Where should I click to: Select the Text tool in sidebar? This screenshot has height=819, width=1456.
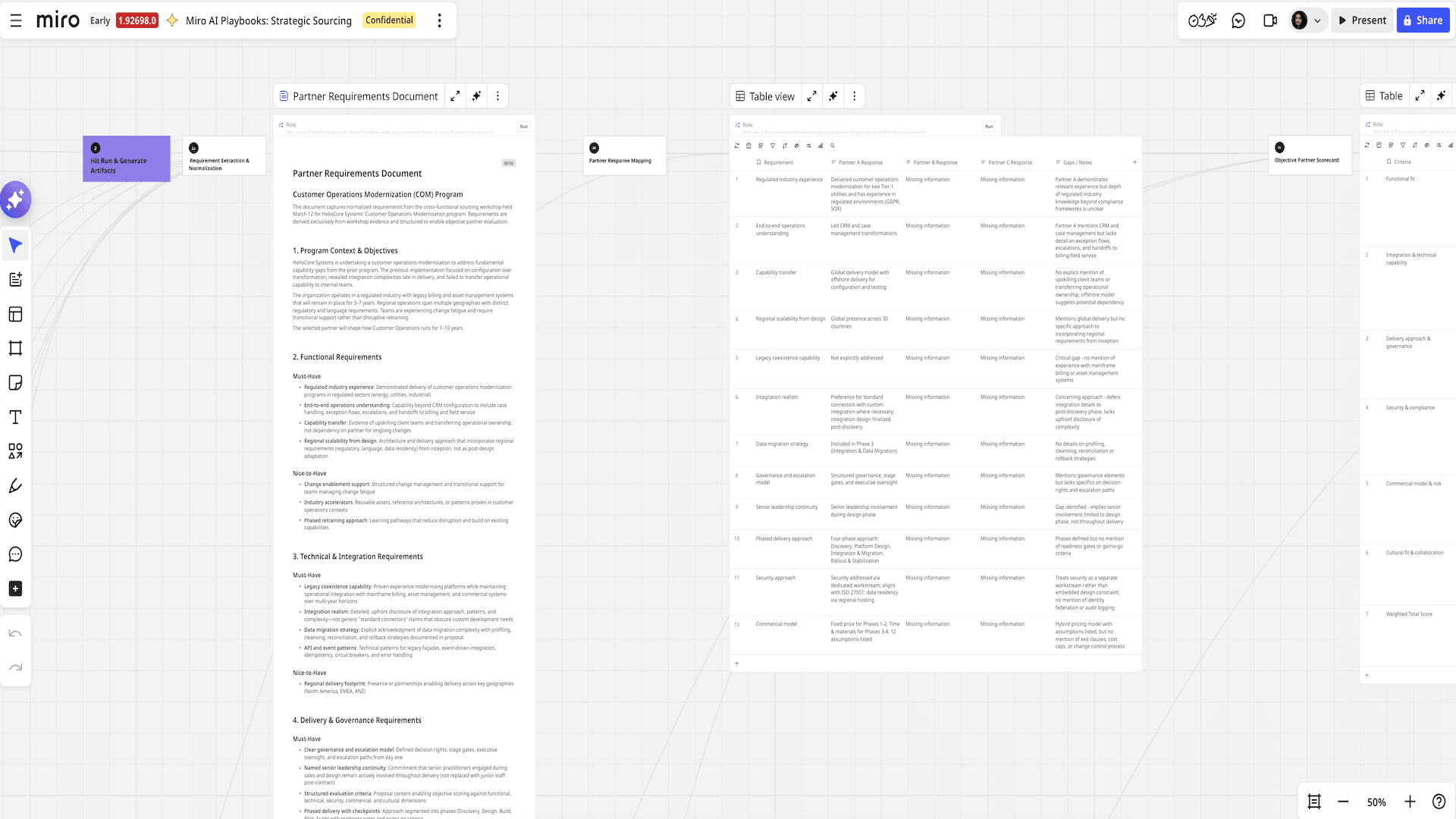point(15,417)
